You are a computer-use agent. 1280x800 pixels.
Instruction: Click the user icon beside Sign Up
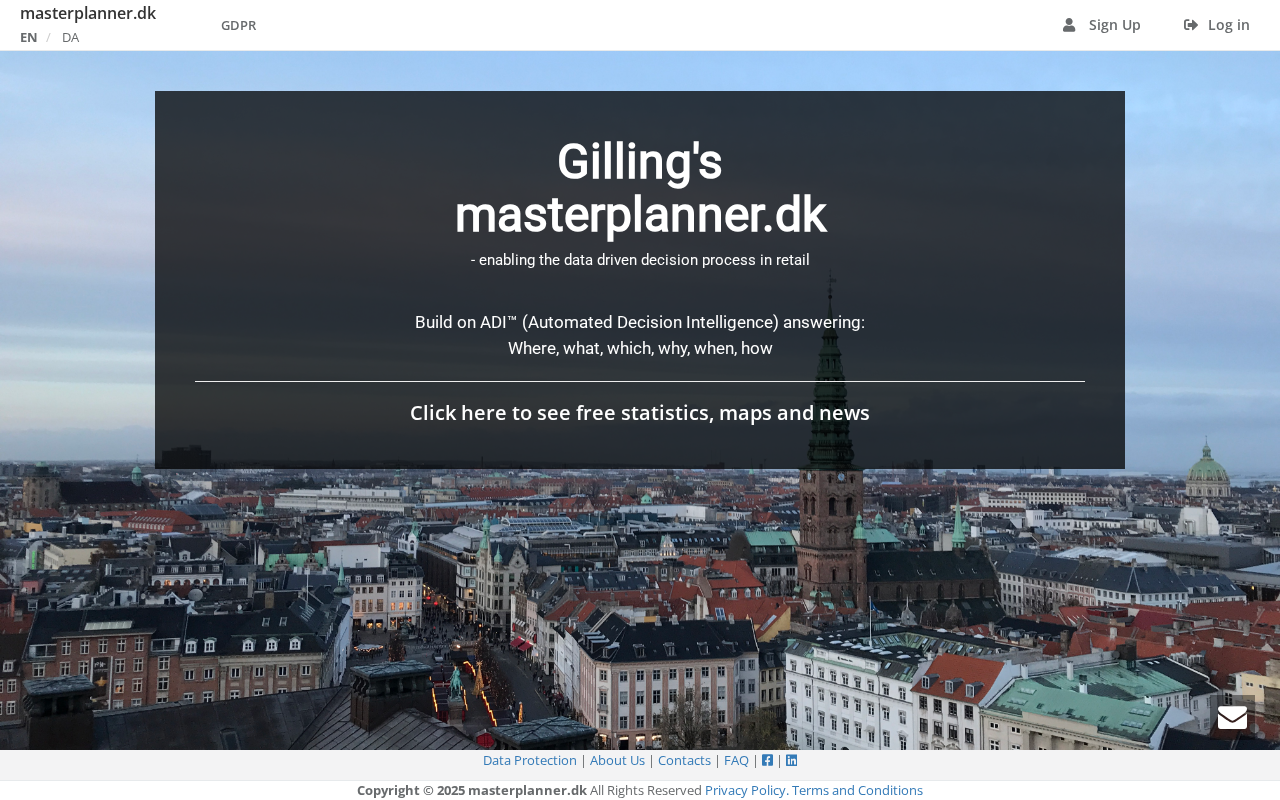pos(1069,25)
